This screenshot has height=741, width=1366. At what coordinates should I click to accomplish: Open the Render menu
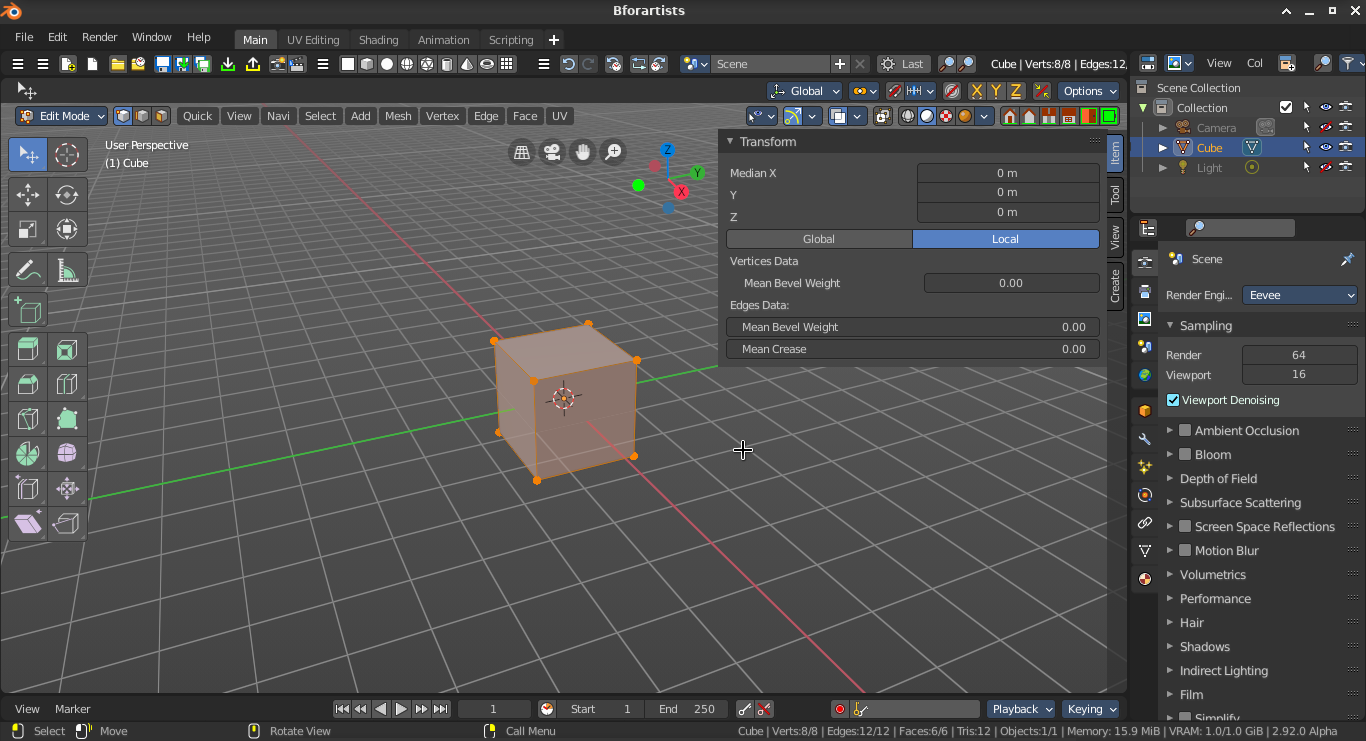click(99, 37)
